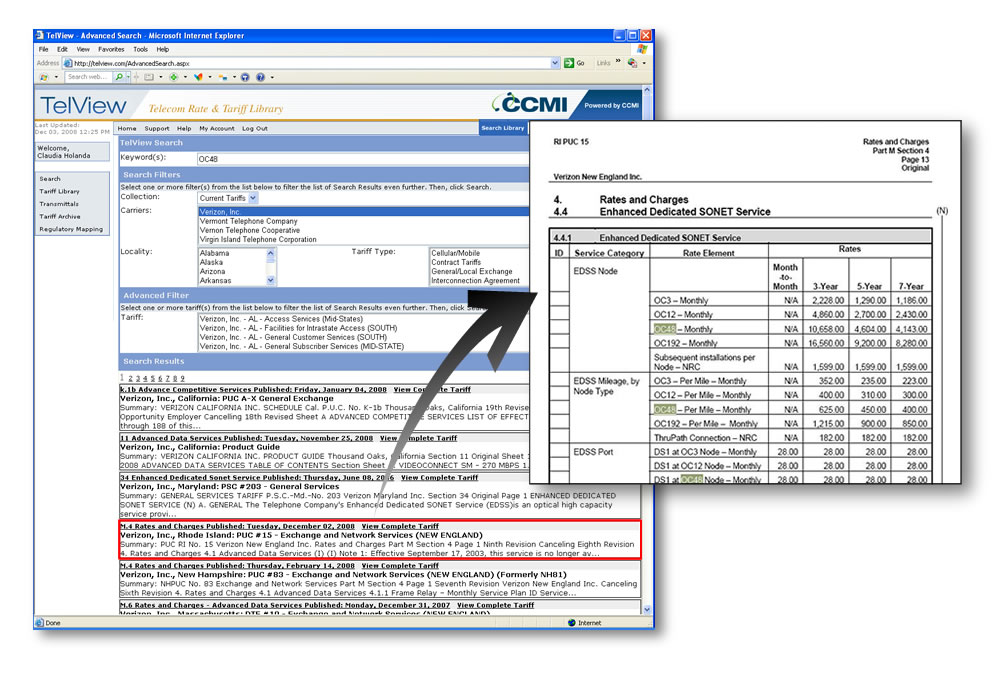
Task: Open Transmittals in the sidebar
Action: point(59,204)
